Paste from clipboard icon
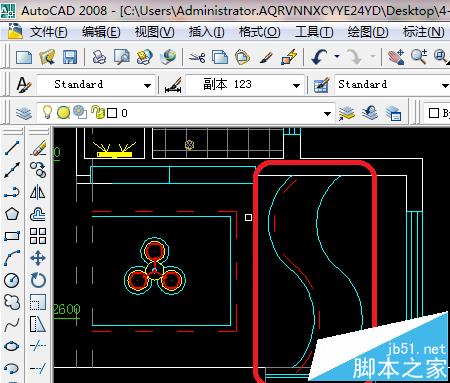This screenshot has width=450, height=383. (242, 57)
